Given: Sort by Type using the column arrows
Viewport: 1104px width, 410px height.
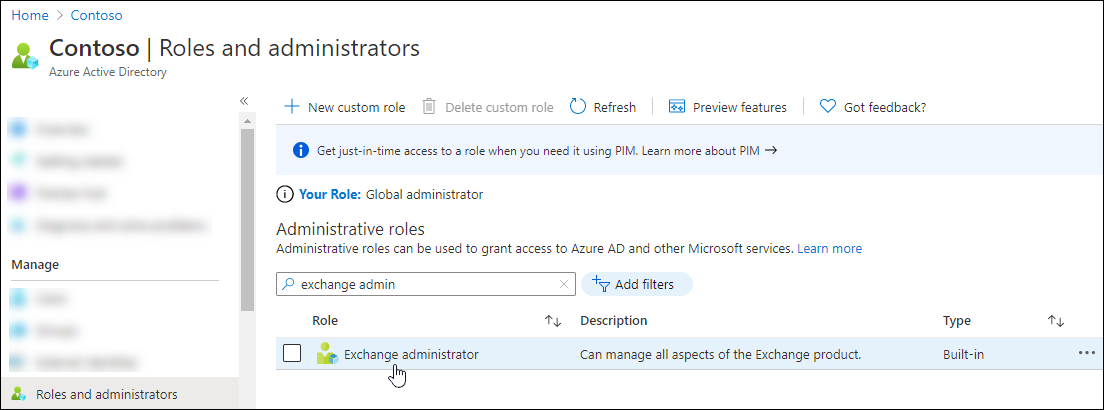Looking at the screenshot, I should pos(1055,321).
